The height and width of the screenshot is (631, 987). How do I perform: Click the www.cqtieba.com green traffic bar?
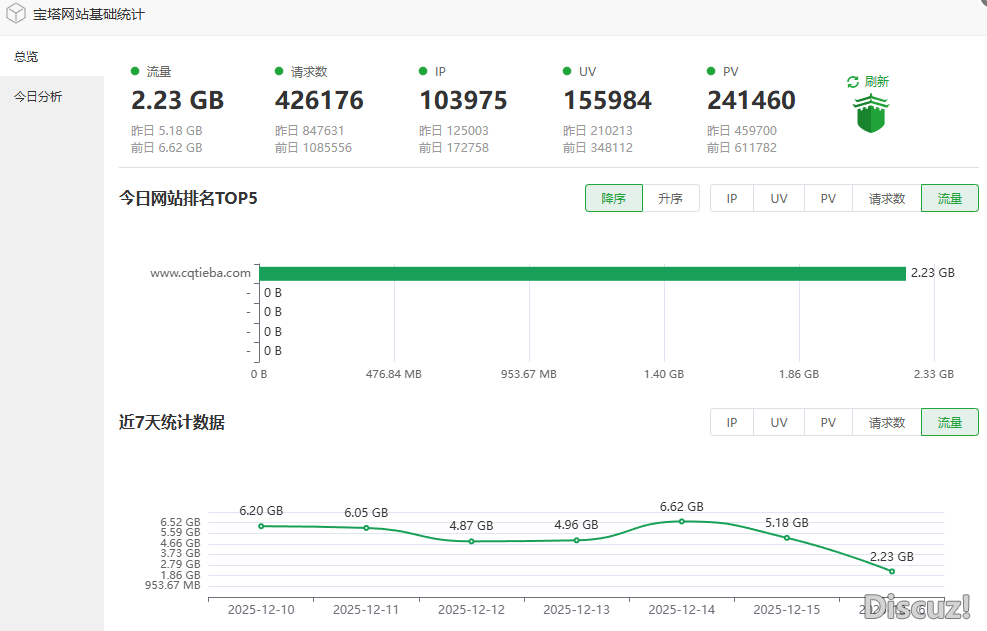[582, 273]
